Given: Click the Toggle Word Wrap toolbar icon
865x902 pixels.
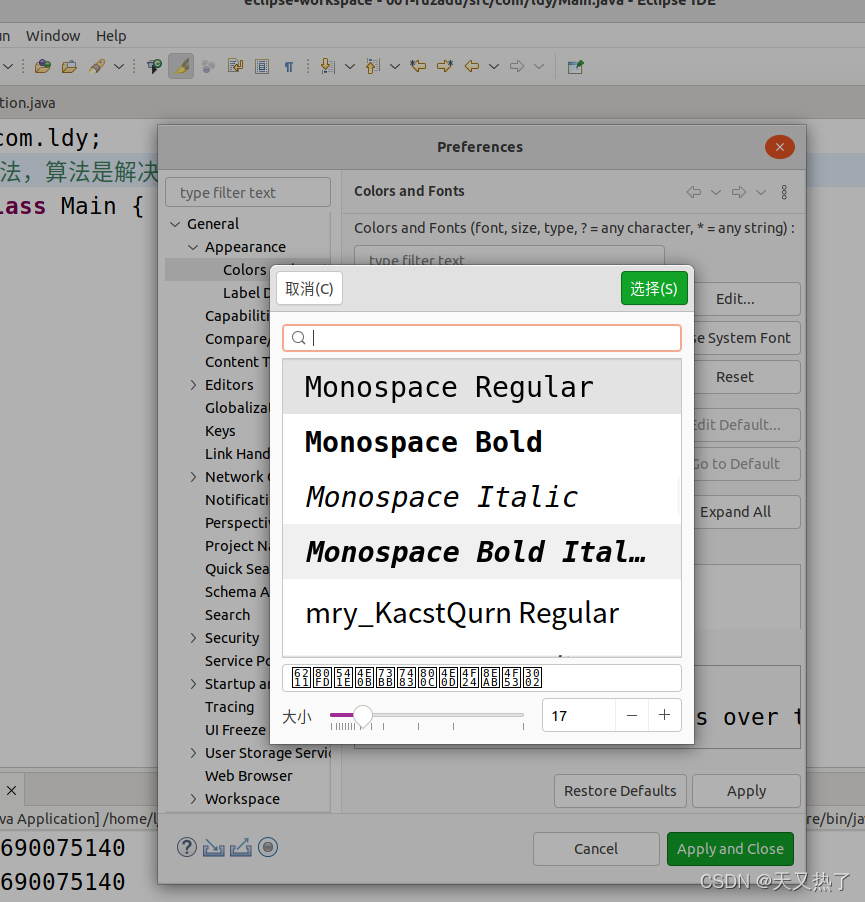Looking at the screenshot, I should [235, 66].
